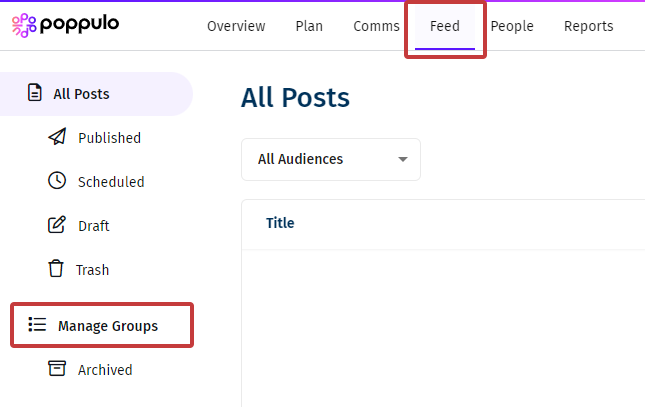
Task: View Scheduled posts in the sidebar
Action: (x=110, y=182)
